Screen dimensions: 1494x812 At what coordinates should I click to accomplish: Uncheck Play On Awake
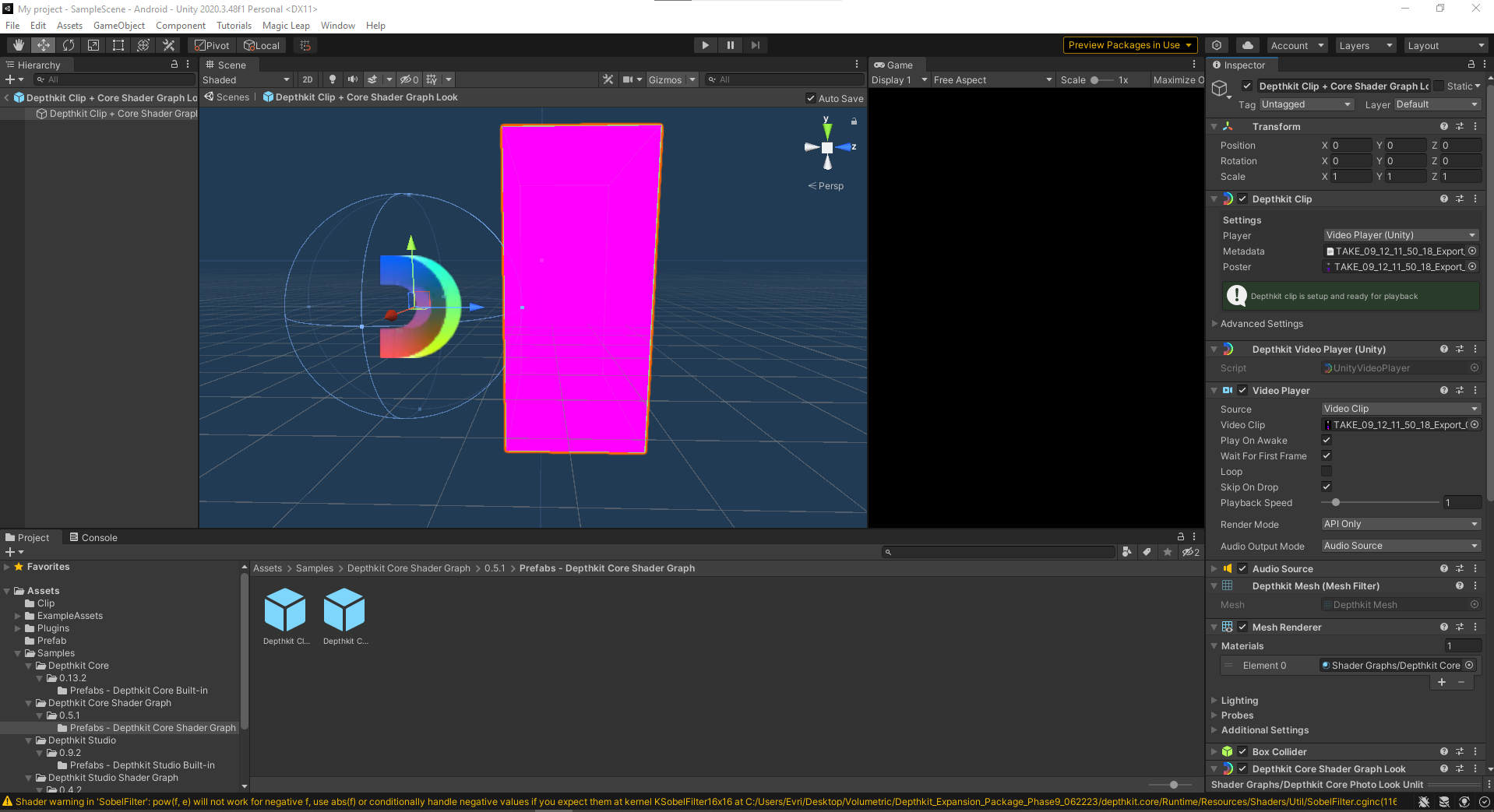pos(1327,441)
